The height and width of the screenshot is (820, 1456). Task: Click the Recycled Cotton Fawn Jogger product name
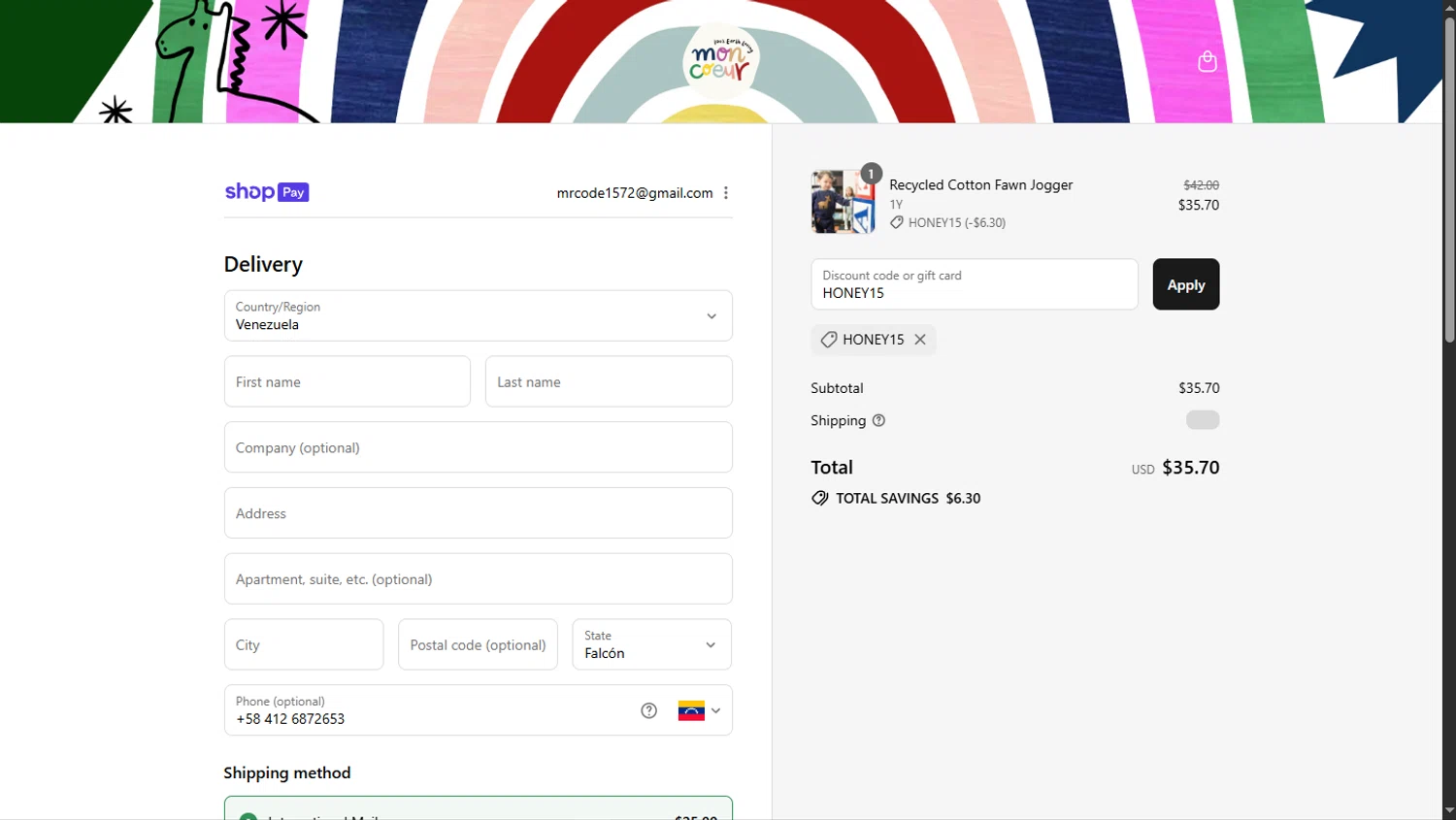(x=981, y=184)
